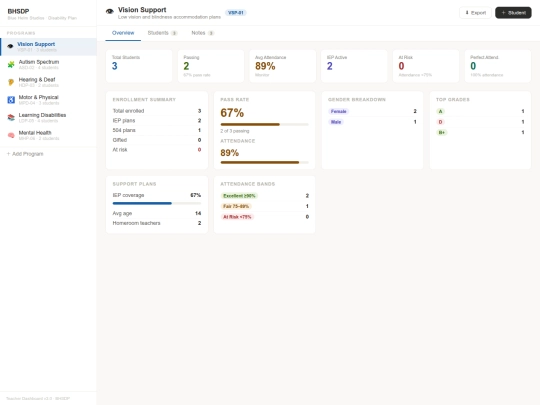Click the A grade badge
540x405 pixels.
pos(440,111)
